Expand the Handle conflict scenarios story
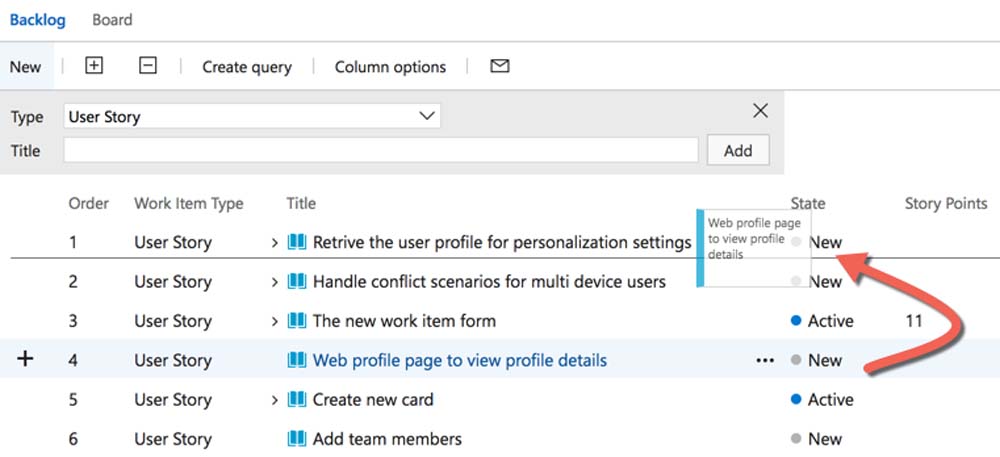 pos(275,282)
